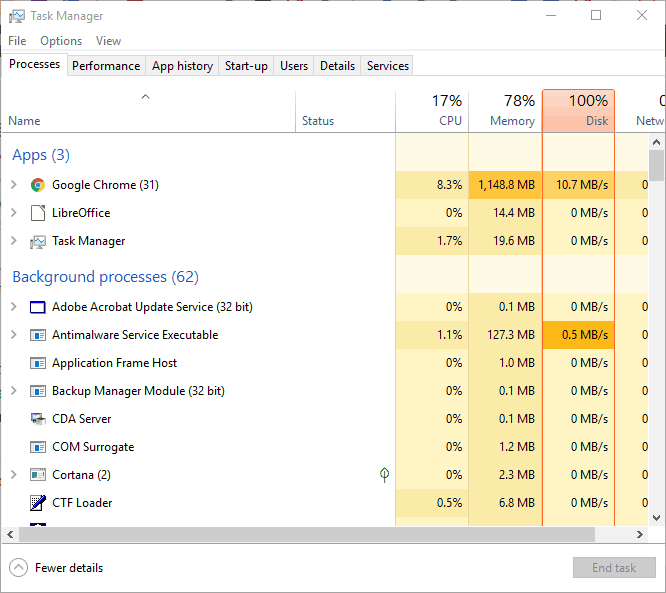Switch to the Details tab
Image resolution: width=666 pixels, height=593 pixels.
(x=337, y=66)
